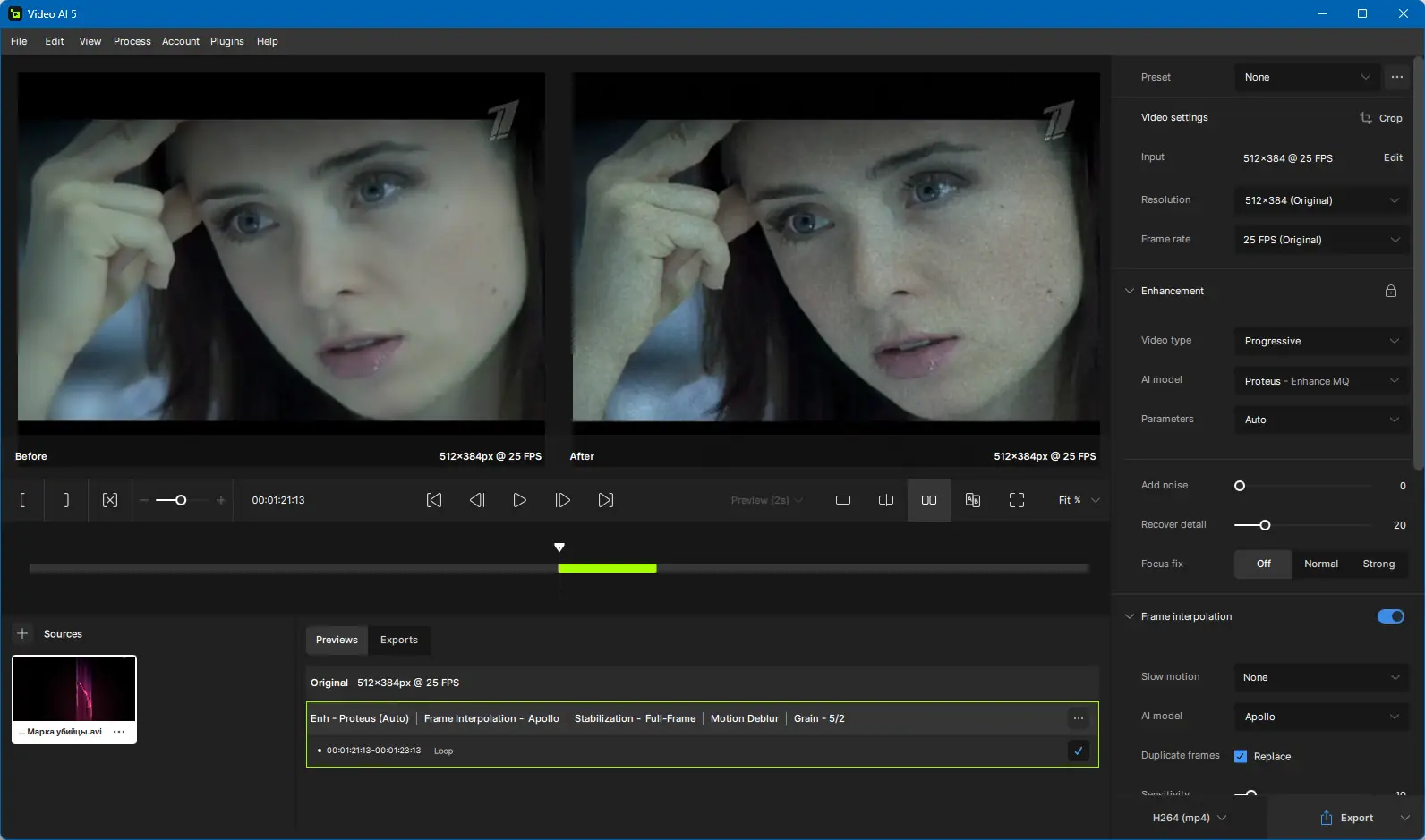Image resolution: width=1425 pixels, height=840 pixels.
Task: Open the Video type dropdown
Action: tap(1321, 341)
